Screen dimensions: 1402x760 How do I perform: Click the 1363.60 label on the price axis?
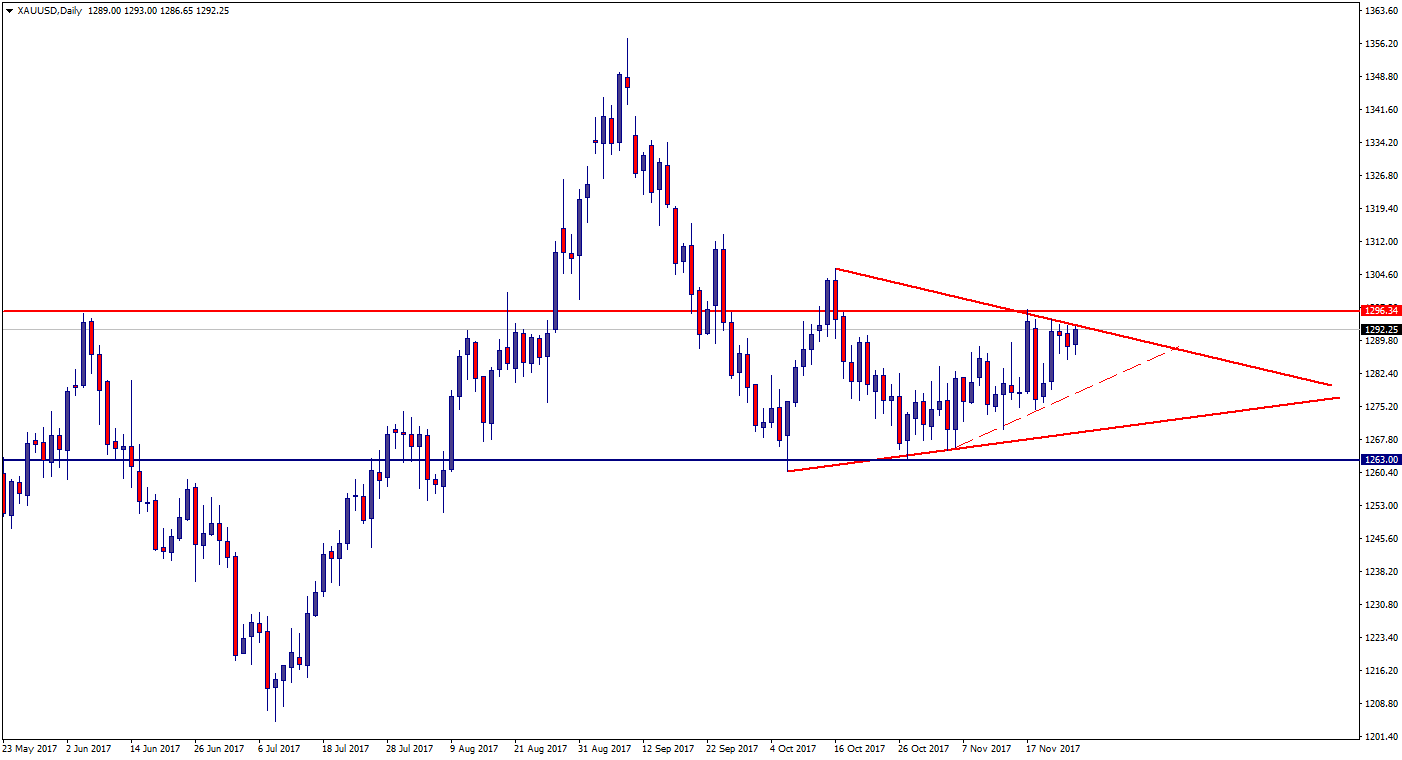pos(1380,11)
